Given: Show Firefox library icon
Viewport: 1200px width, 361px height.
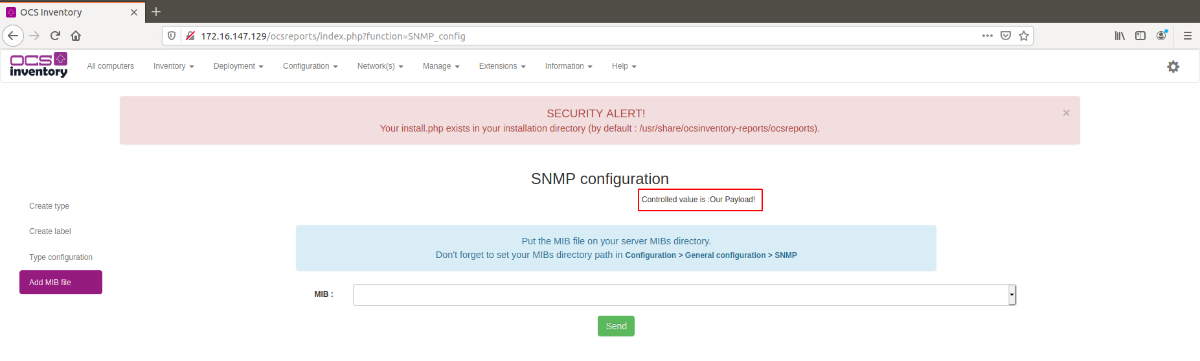Looking at the screenshot, I should pos(1121,35).
